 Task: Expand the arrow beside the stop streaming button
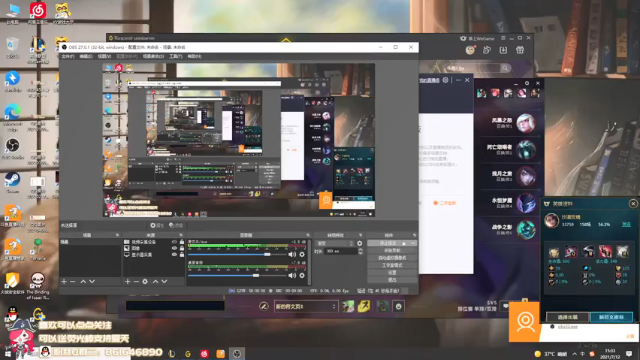[x=413, y=243]
